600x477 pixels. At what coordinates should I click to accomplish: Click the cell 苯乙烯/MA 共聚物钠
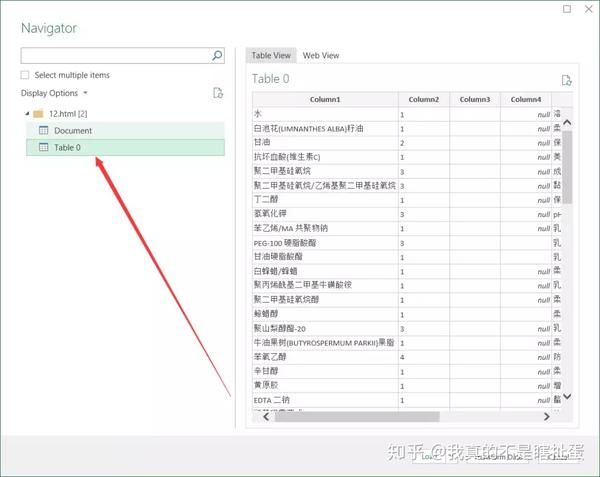tap(325, 228)
